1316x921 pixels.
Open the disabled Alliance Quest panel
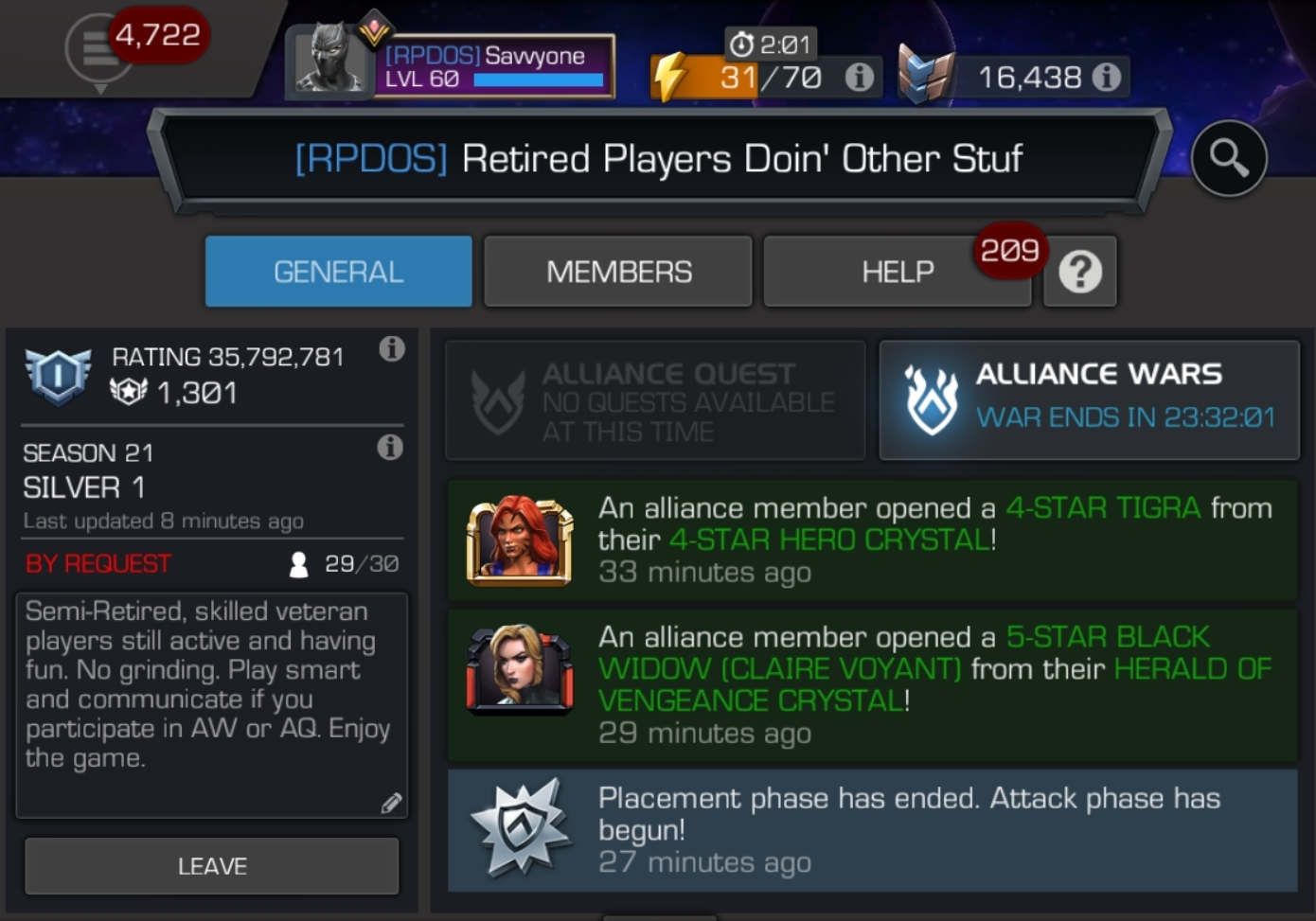(x=655, y=400)
